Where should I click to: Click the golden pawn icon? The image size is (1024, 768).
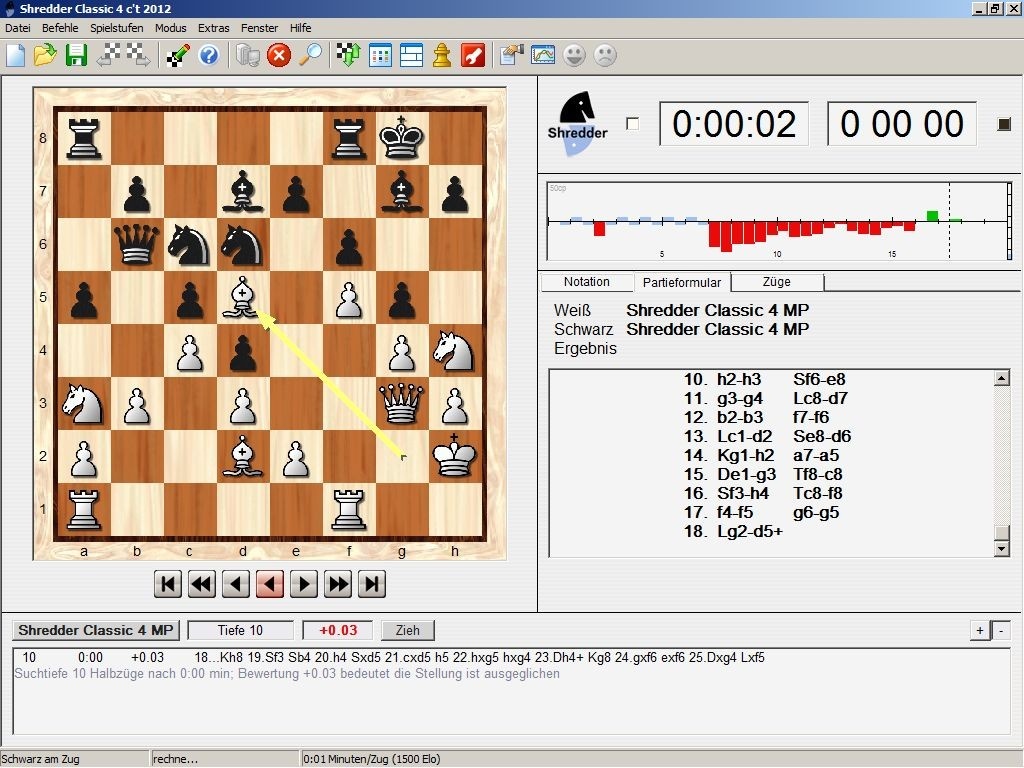pos(442,56)
